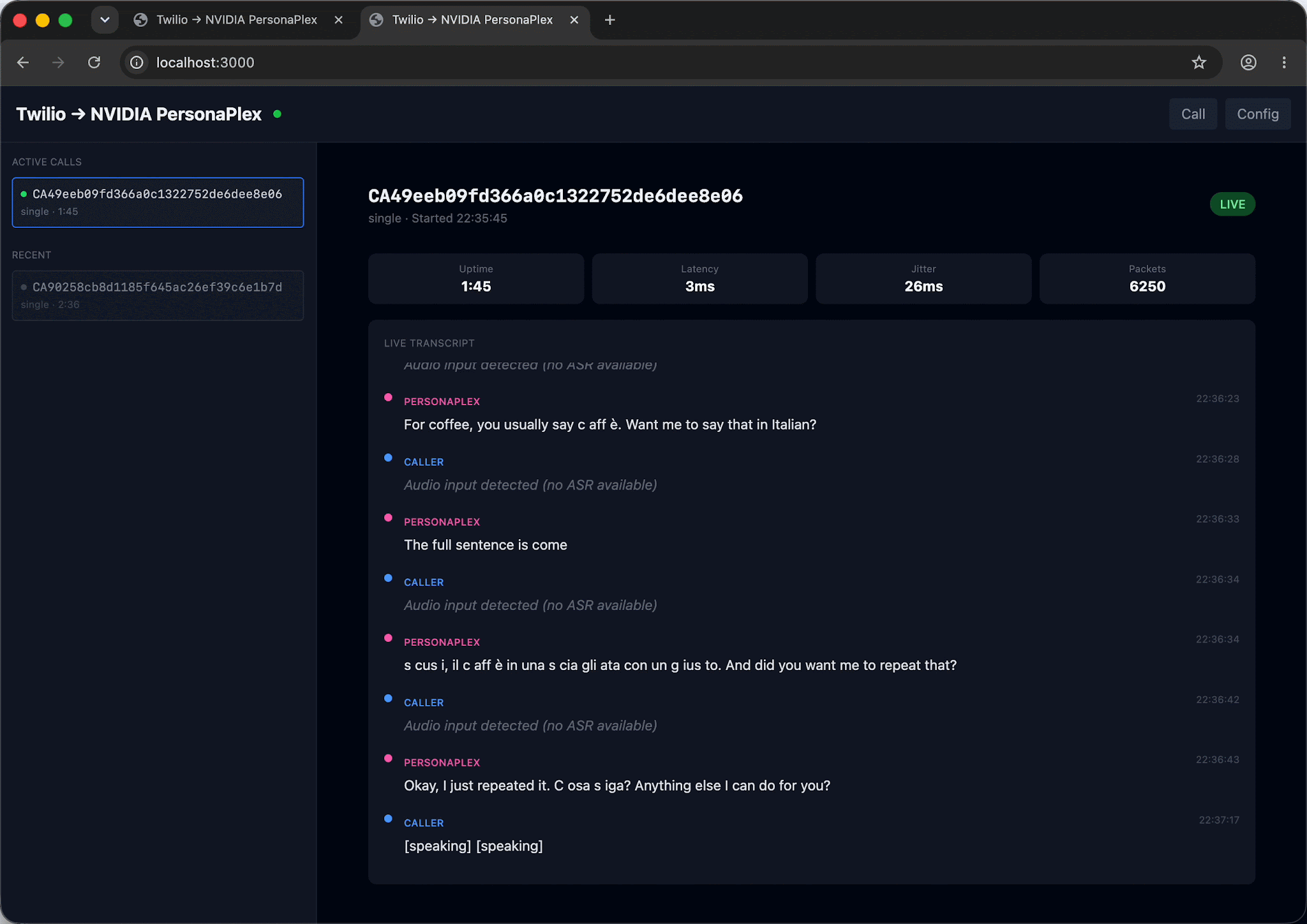Open the Call button in header
This screenshot has height=924, width=1307.
tap(1193, 114)
